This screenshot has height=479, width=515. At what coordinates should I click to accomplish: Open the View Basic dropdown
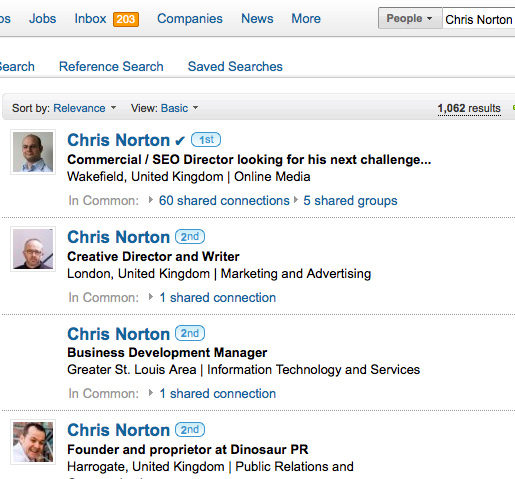[179, 108]
